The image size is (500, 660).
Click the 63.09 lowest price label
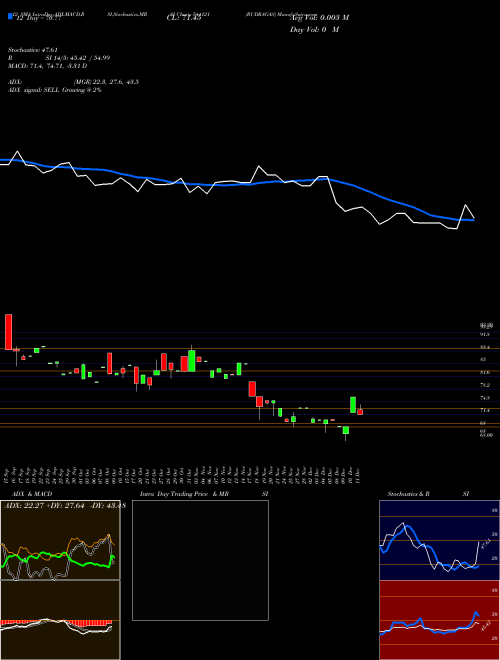487,435
